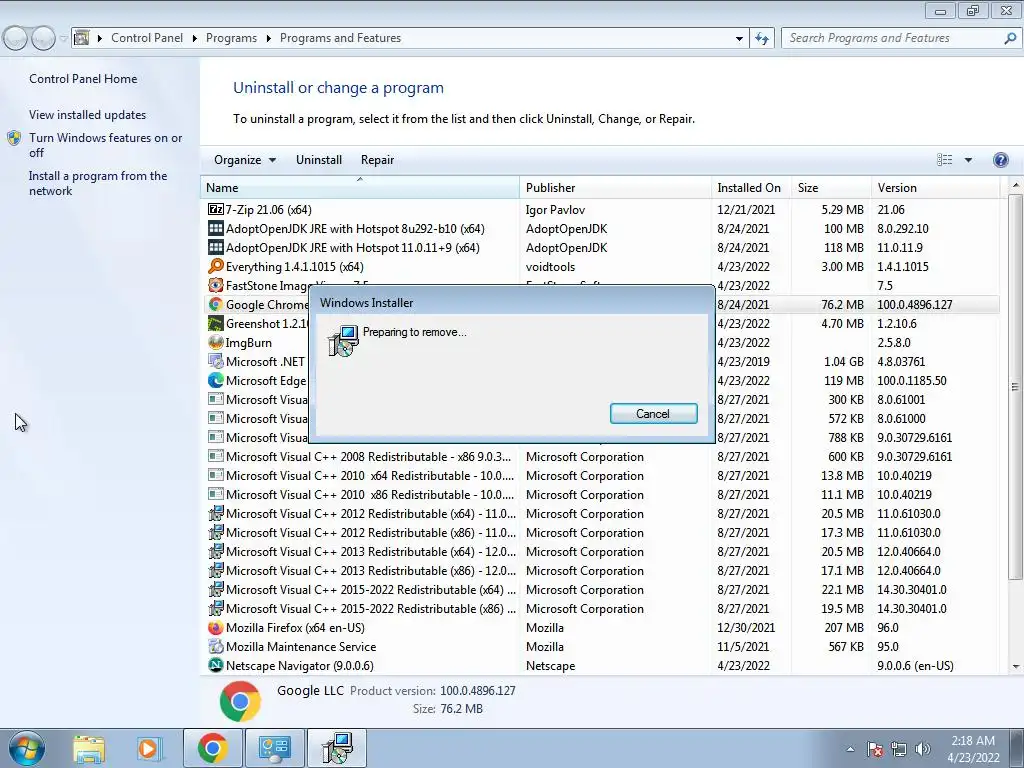Sort by the Size column header

pyautogui.click(x=831, y=187)
